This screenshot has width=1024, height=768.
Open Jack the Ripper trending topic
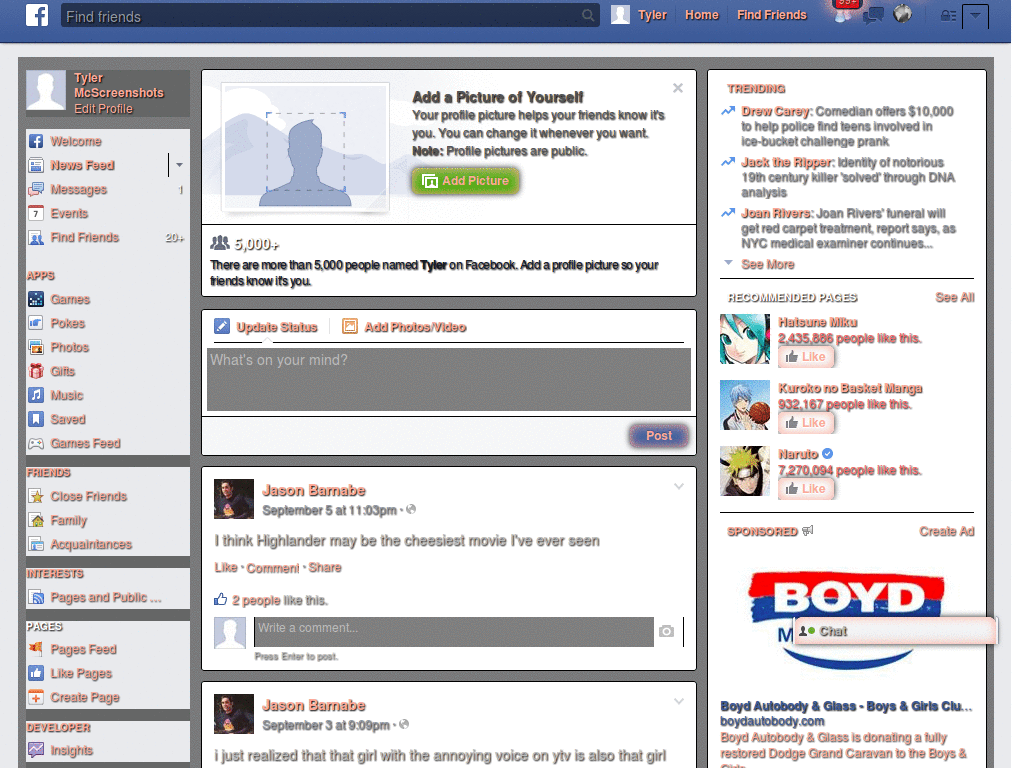tap(787, 162)
